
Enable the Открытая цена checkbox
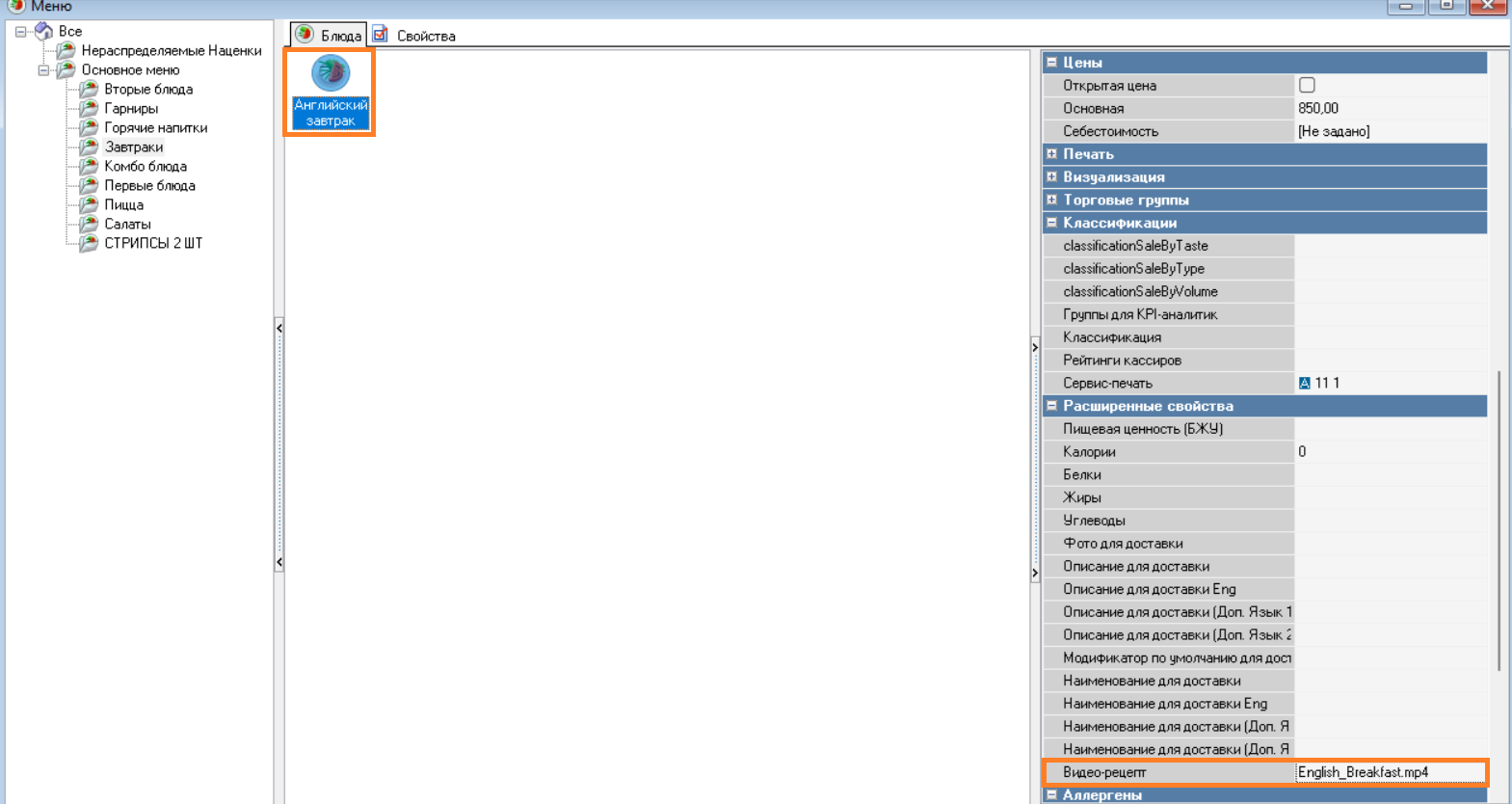(x=1307, y=85)
